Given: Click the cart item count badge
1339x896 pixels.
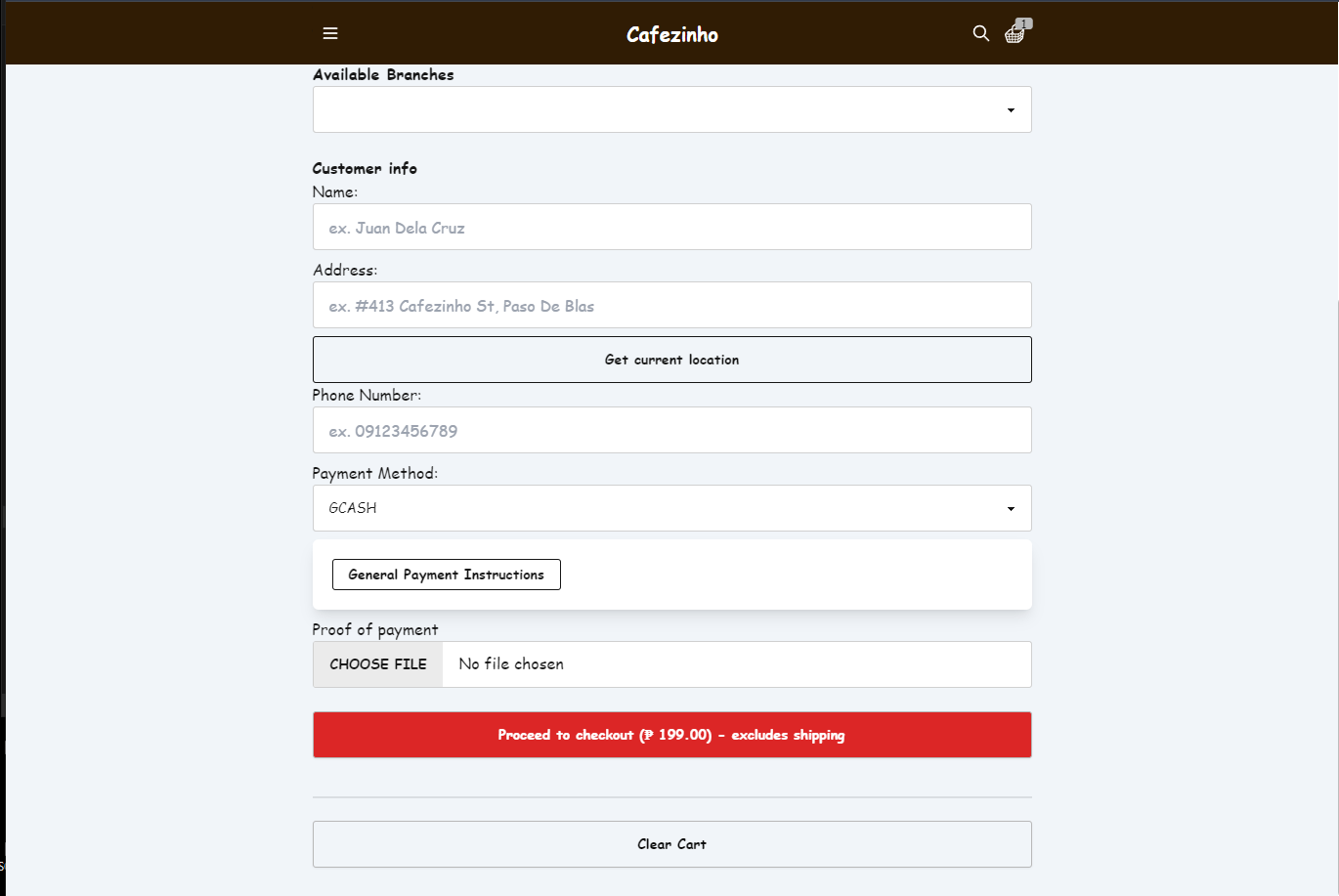Looking at the screenshot, I should point(1024,23).
